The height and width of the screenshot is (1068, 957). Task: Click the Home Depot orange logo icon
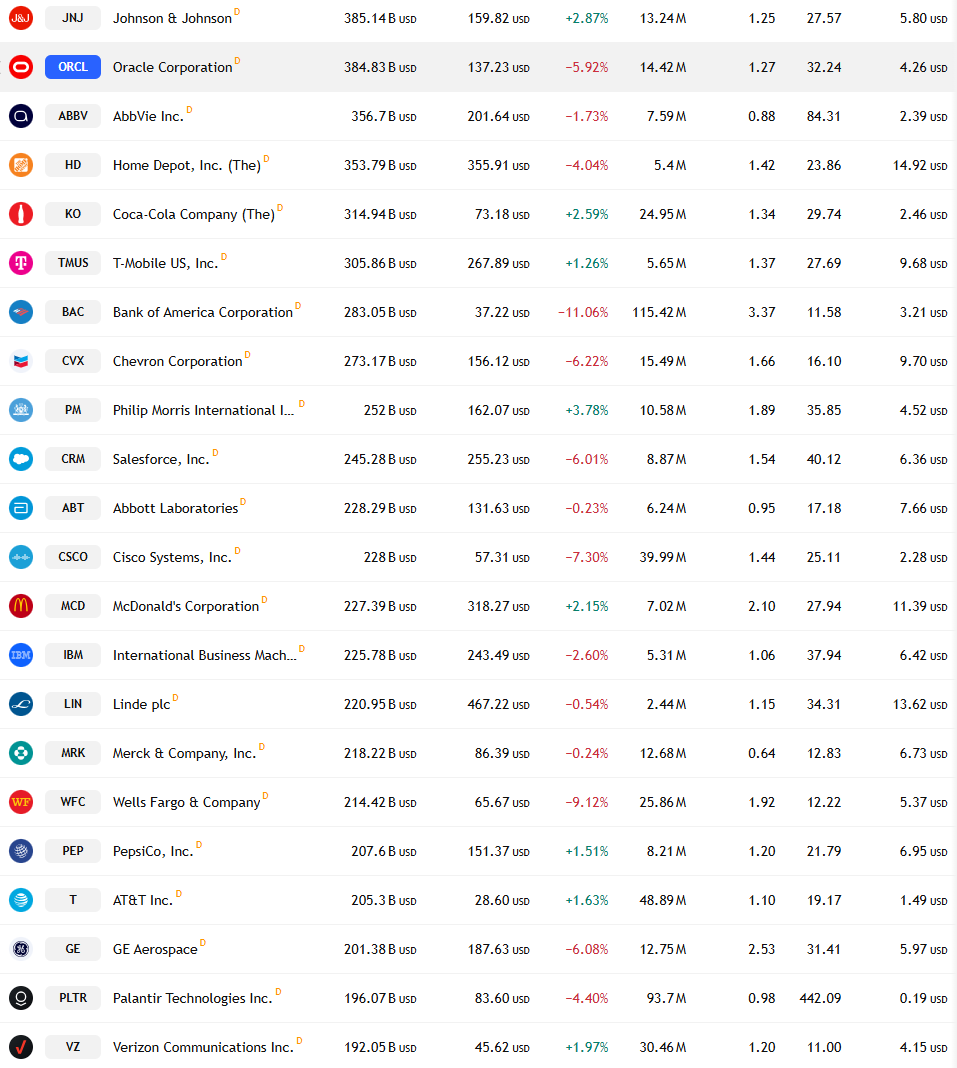tap(21, 165)
